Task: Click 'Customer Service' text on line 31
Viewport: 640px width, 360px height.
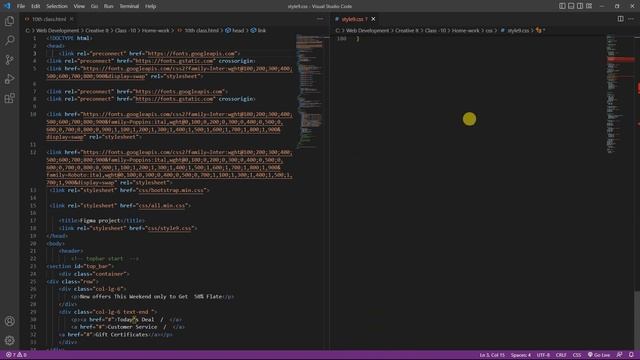Action: click(x=132, y=327)
